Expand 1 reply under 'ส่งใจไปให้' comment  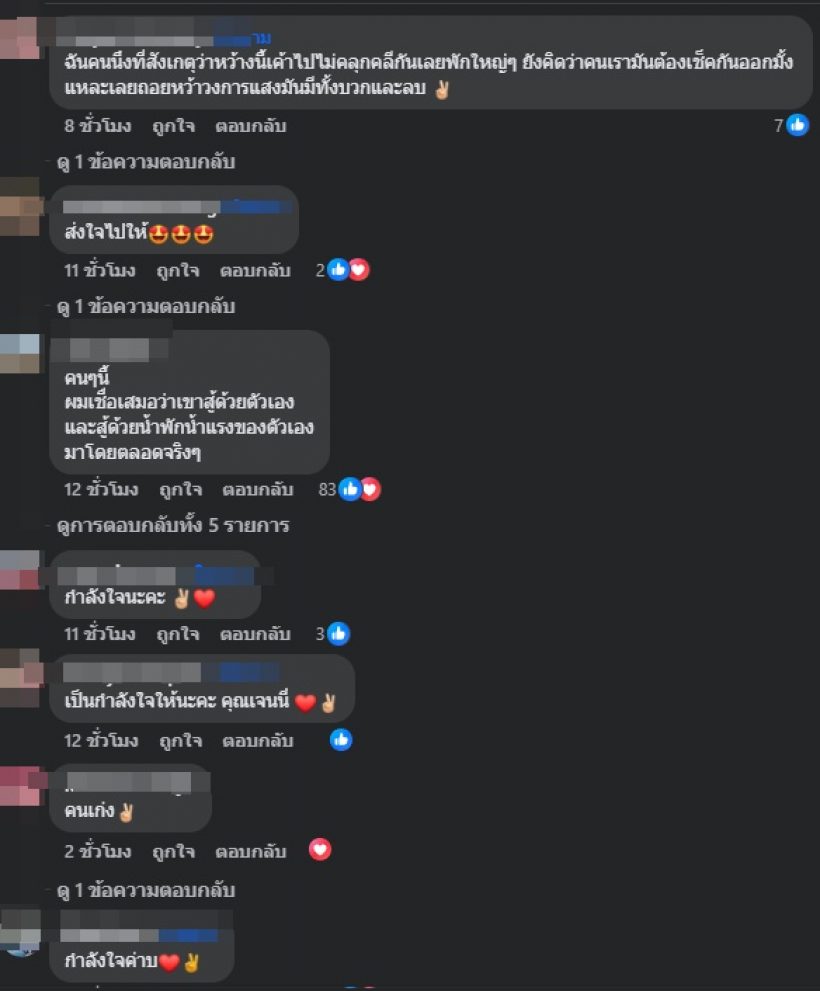(146, 307)
